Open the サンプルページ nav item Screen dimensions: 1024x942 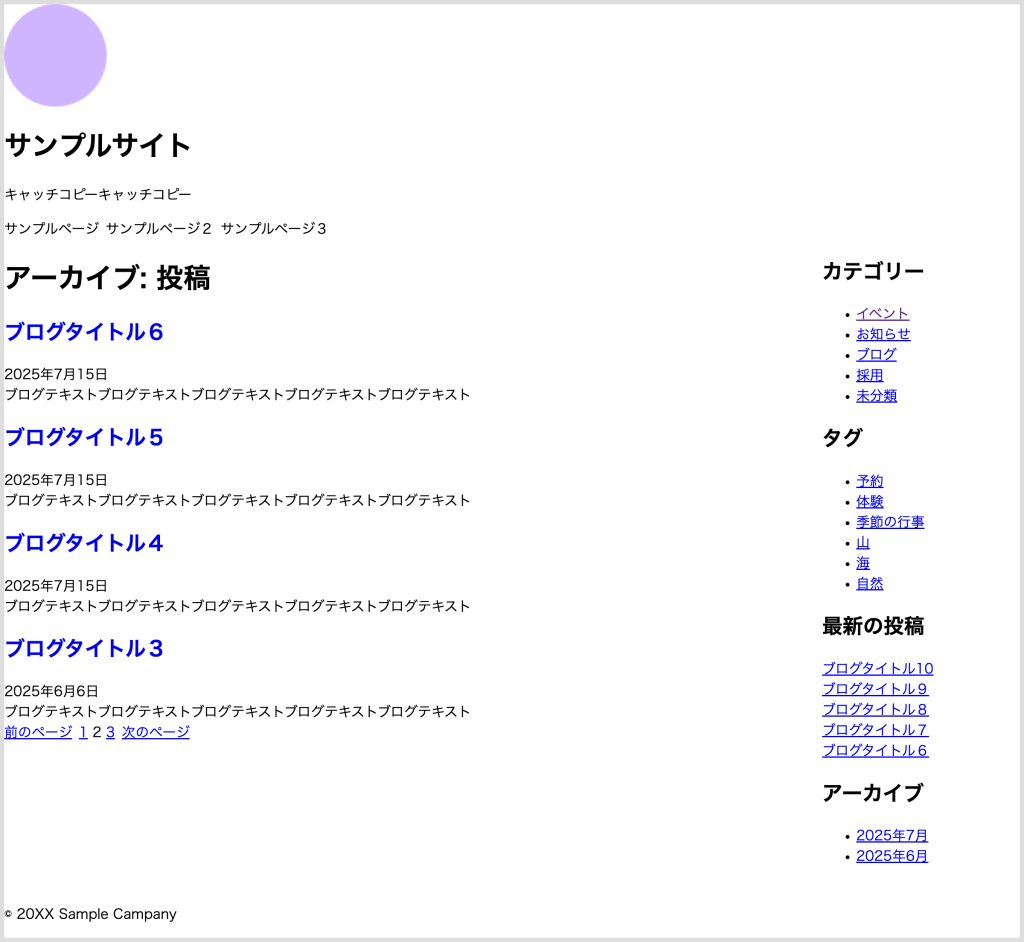[52, 228]
